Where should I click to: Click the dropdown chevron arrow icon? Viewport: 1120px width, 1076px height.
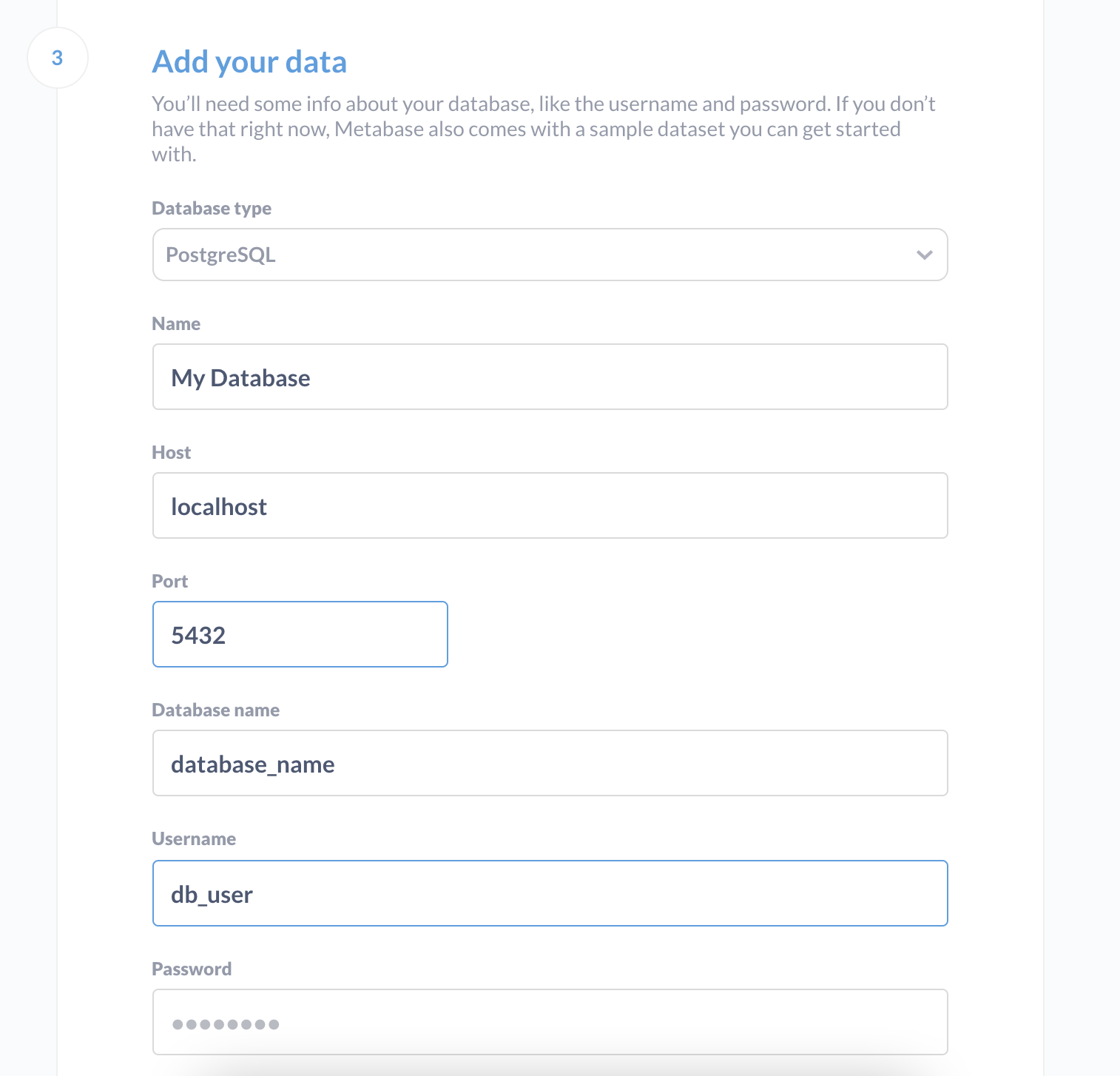(x=924, y=255)
